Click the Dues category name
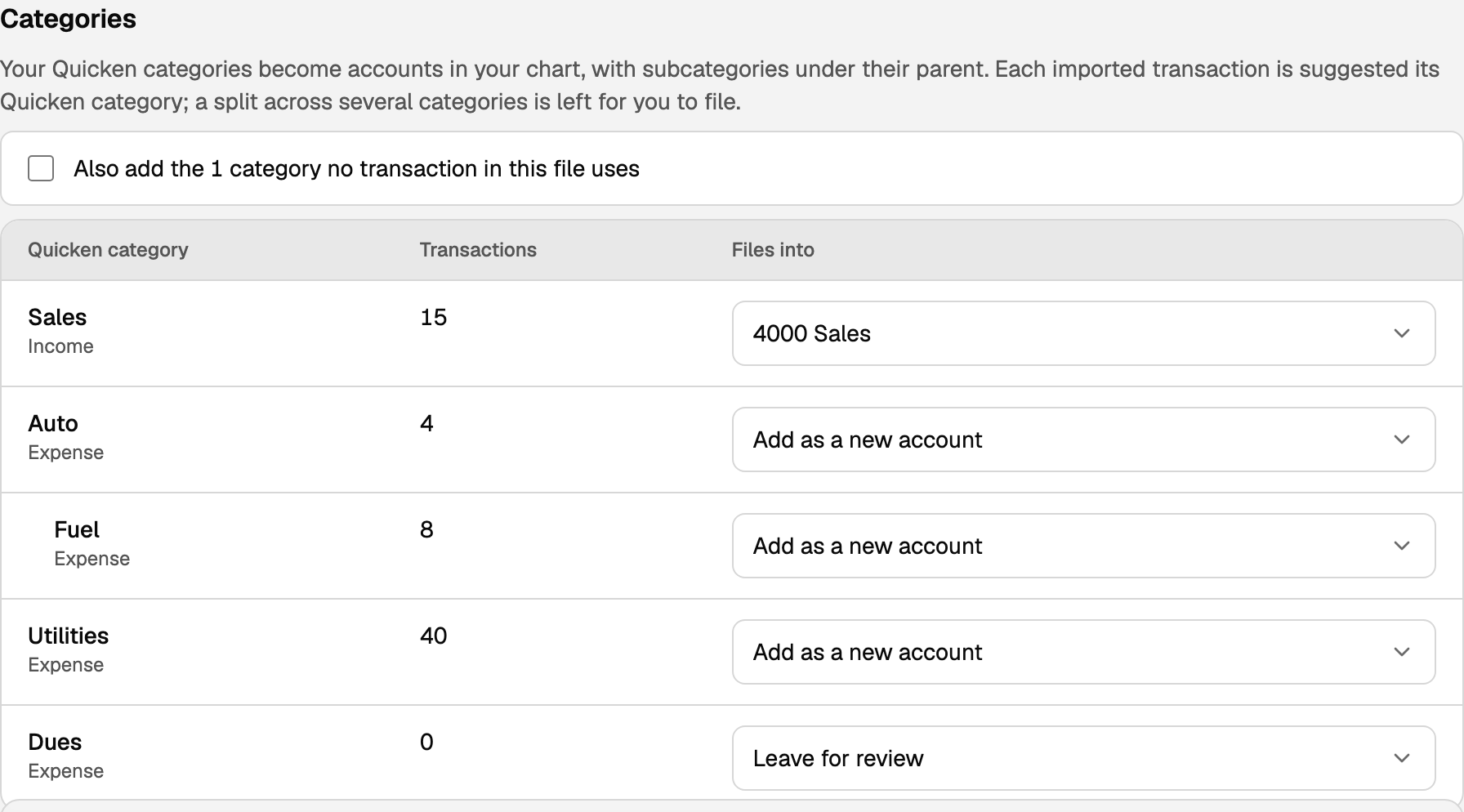 [x=55, y=742]
